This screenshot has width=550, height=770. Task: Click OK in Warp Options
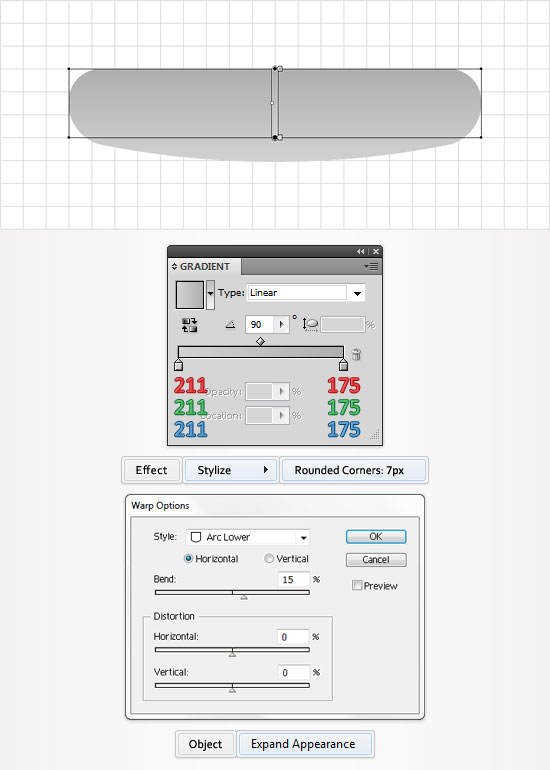[x=376, y=536]
